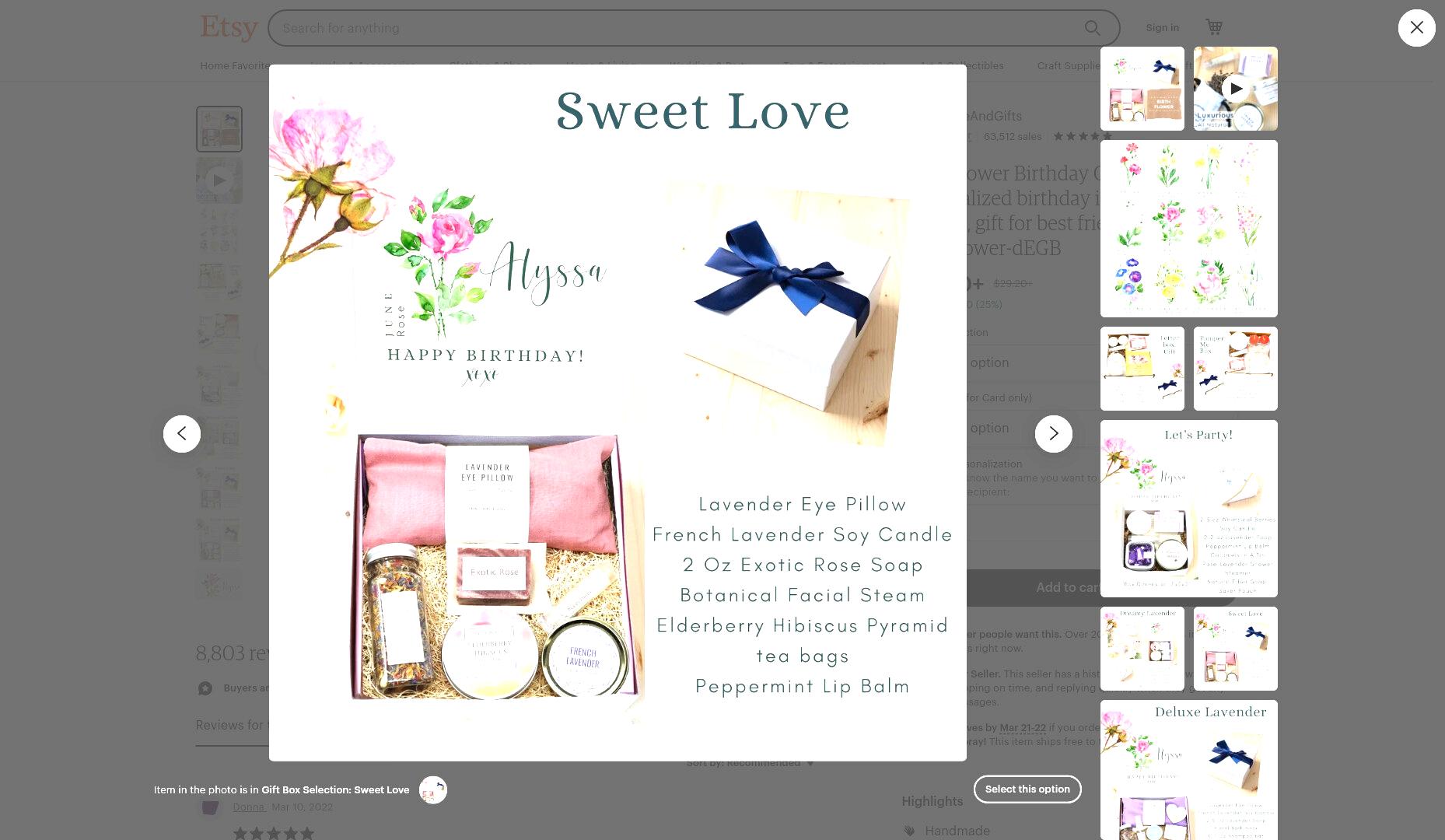
Task: Click the main Sweet Love gift image
Action: pyautogui.click(x=618, y=412)
